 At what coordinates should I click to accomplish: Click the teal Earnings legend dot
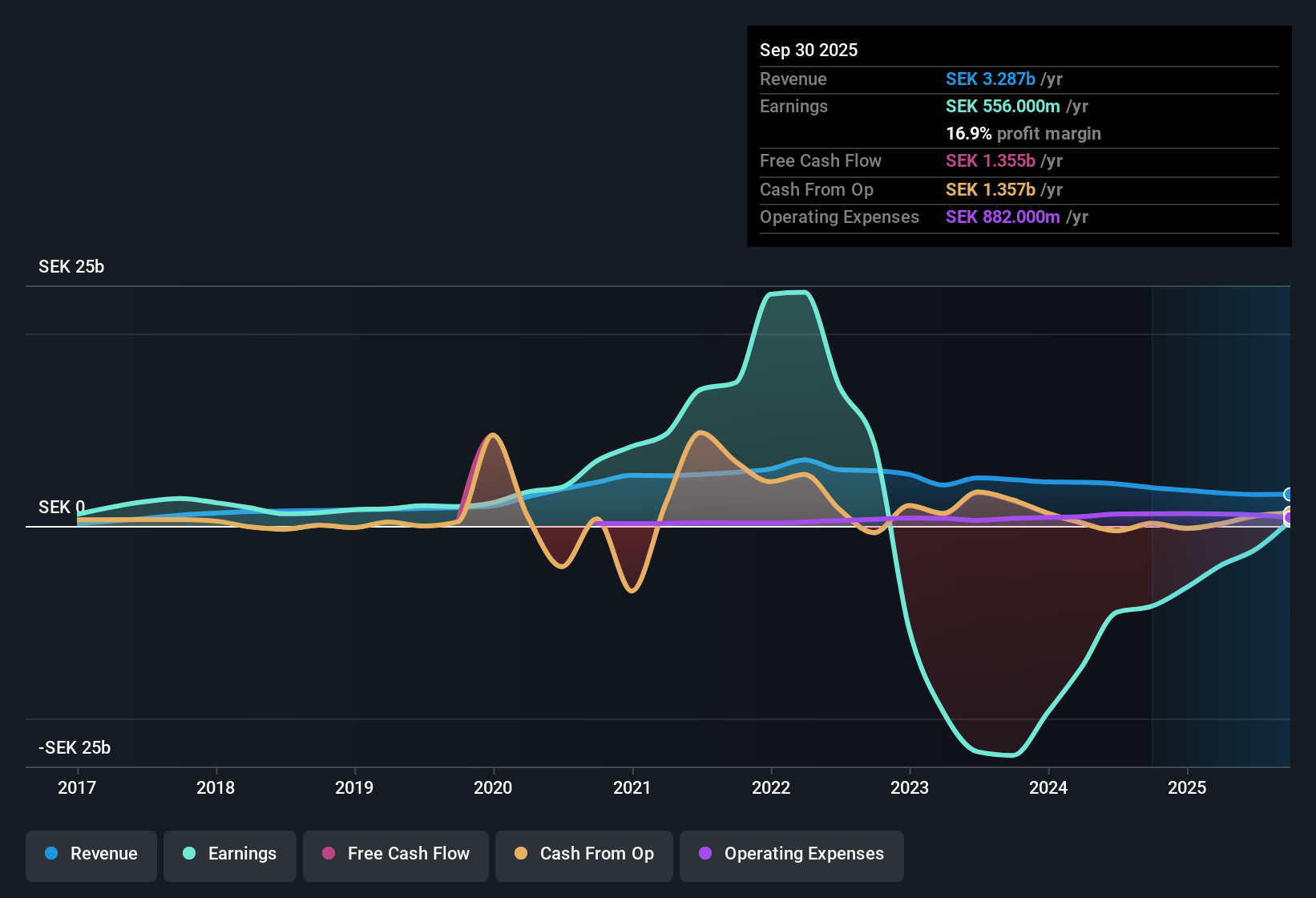click(188, 854)
